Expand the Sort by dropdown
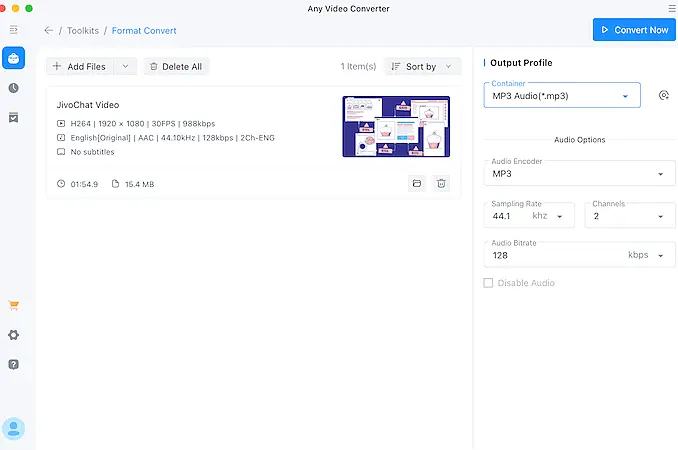Image resolution: width=678 pixels, height=450 pixels. point(424,67)
